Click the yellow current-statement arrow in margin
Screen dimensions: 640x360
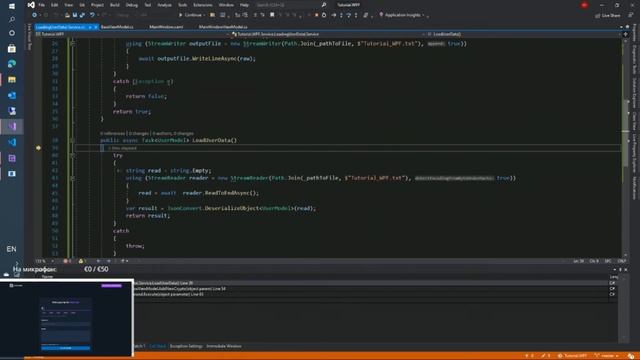click(38, 148)
